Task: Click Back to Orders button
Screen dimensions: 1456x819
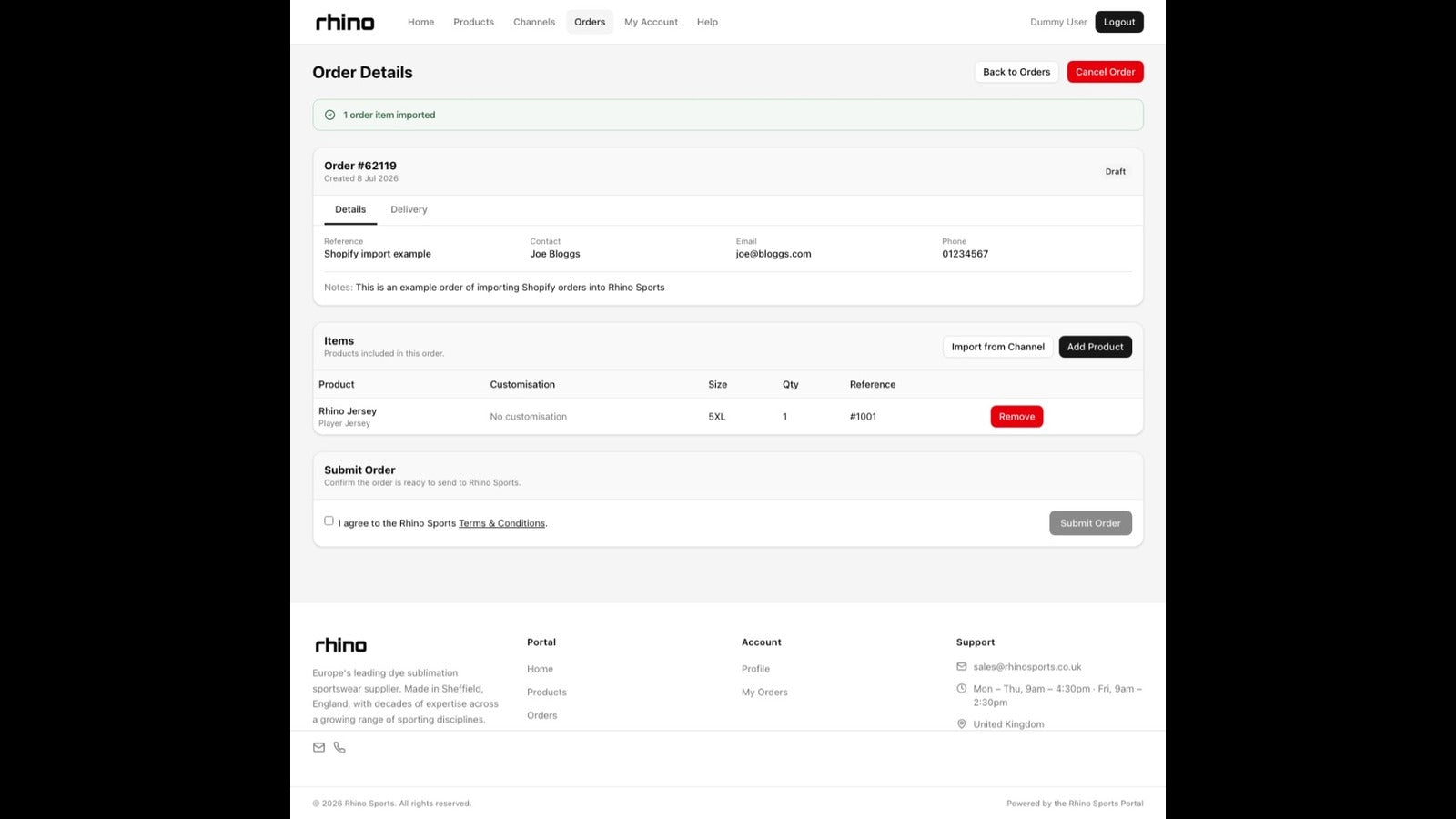Action: (1016, 72)
